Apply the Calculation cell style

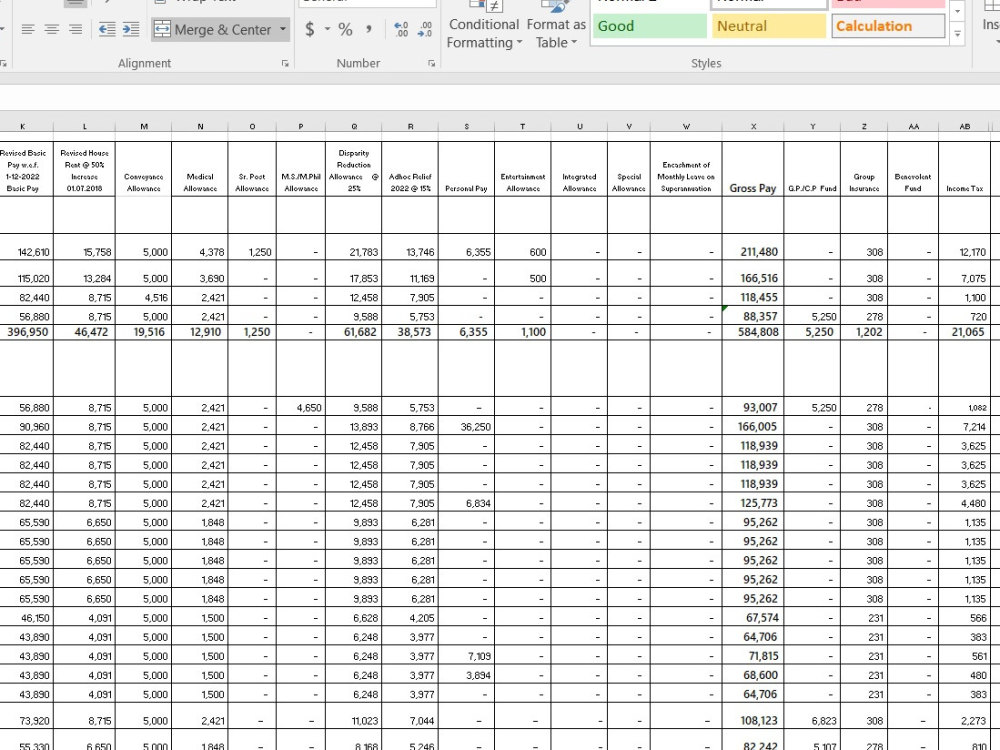[888, 26]
